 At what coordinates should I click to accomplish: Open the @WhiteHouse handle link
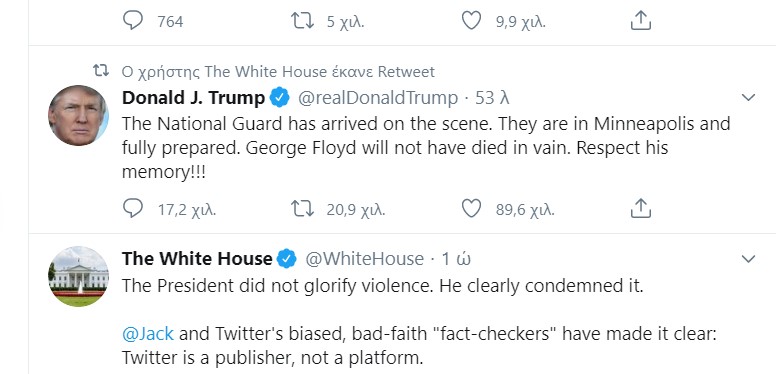[364, 259]
